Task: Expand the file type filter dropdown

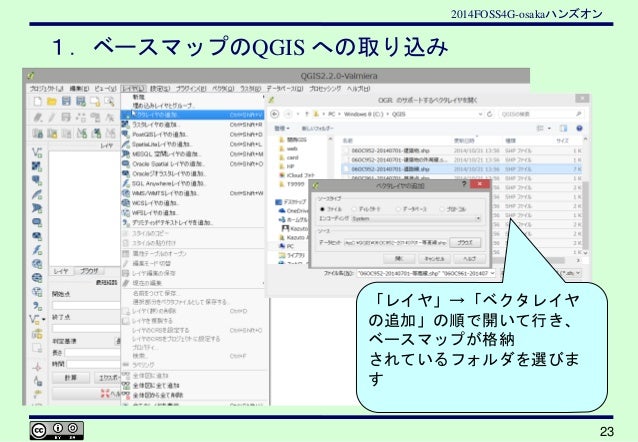Action: (578, 273)
